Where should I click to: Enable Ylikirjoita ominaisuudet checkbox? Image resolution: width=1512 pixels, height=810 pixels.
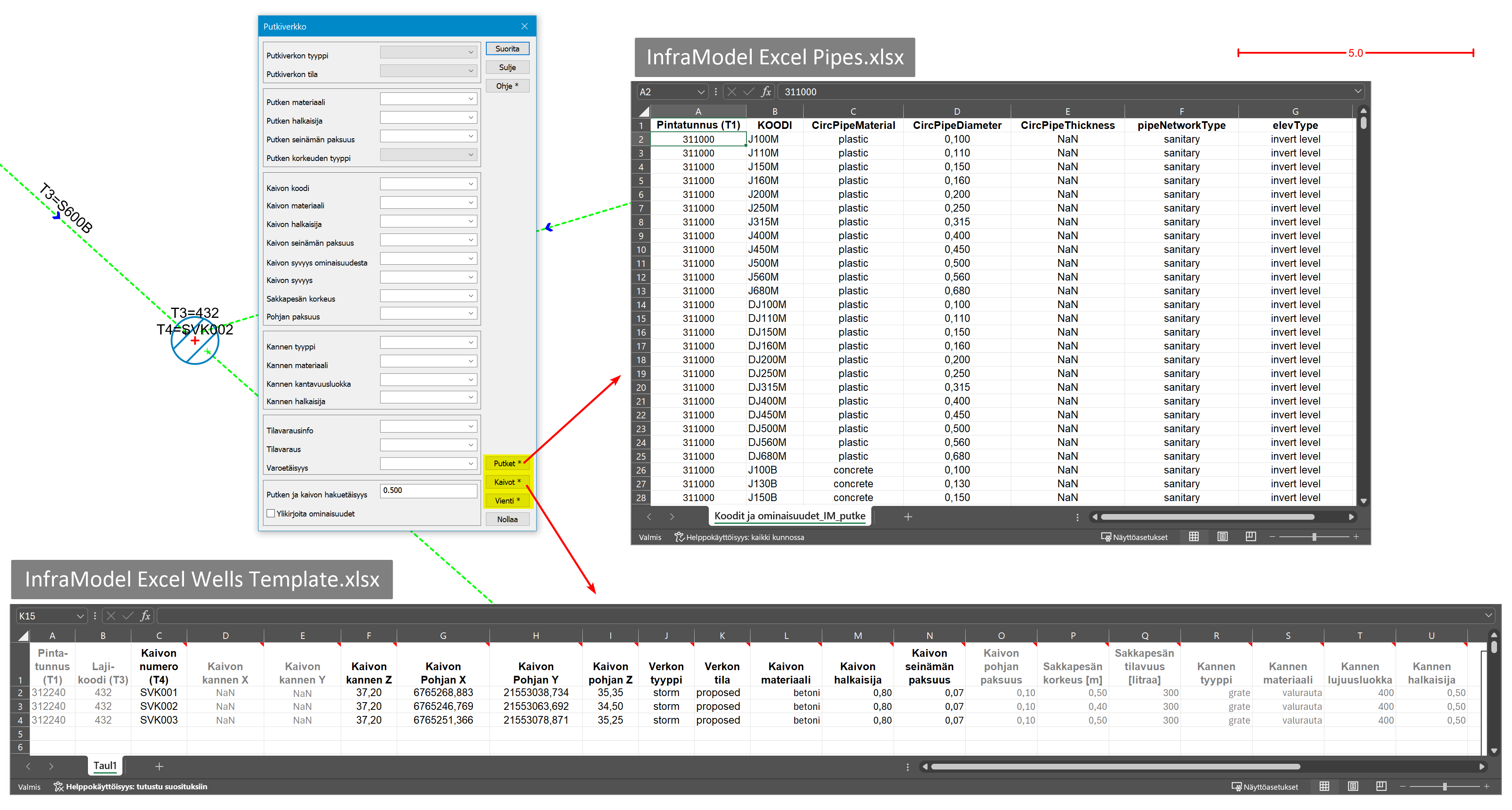271,513
